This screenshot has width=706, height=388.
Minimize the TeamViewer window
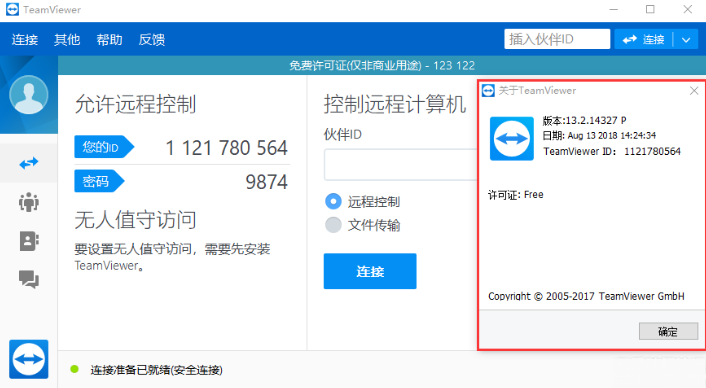[614, 9]
